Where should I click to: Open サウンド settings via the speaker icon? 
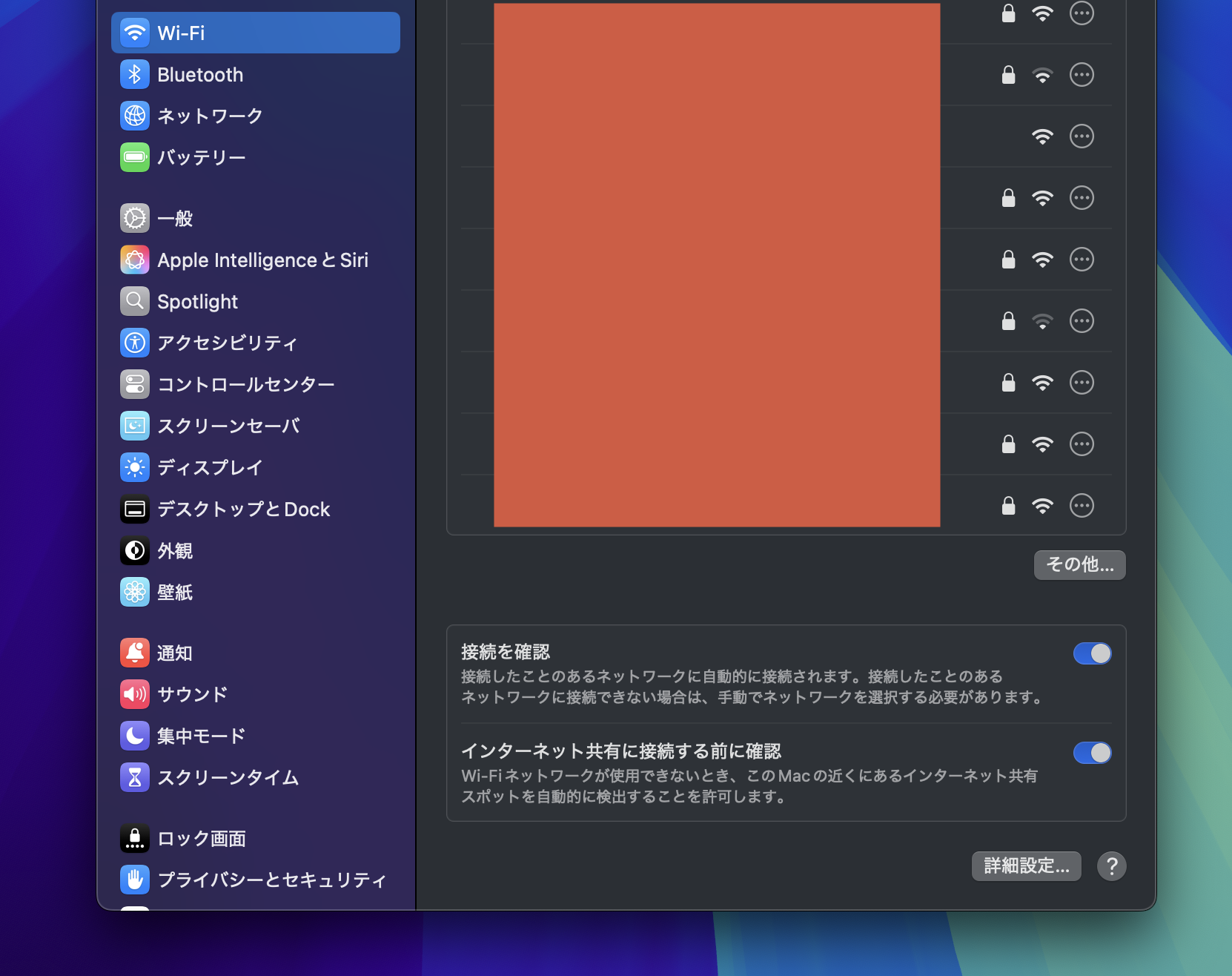[x=134, y=694]
